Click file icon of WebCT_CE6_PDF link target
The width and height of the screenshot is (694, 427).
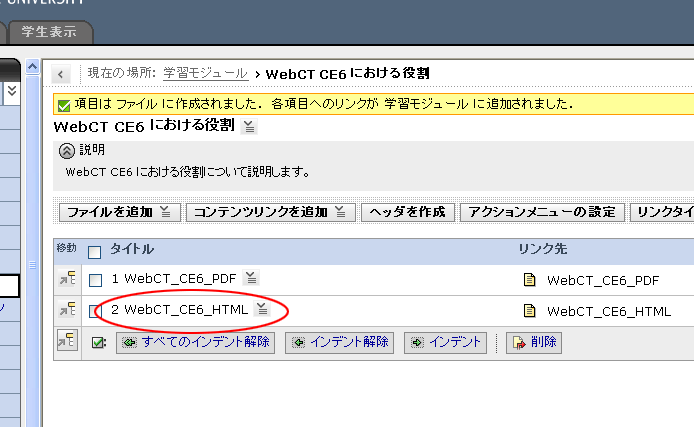point(529,280)
